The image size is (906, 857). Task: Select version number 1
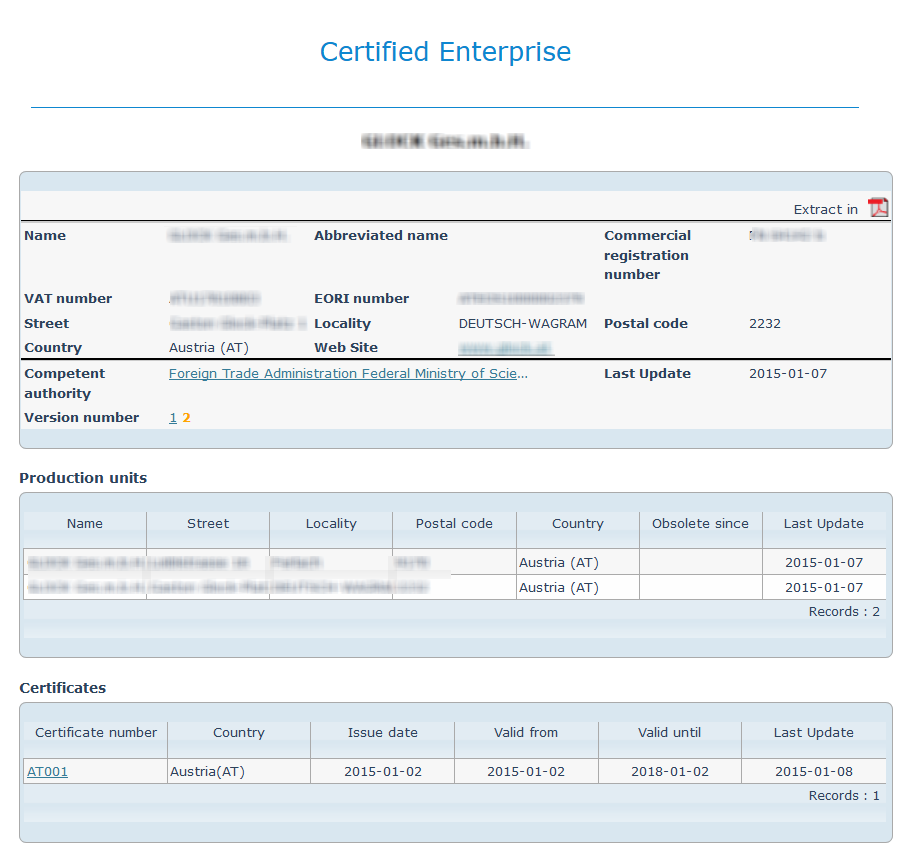point(172,417)
